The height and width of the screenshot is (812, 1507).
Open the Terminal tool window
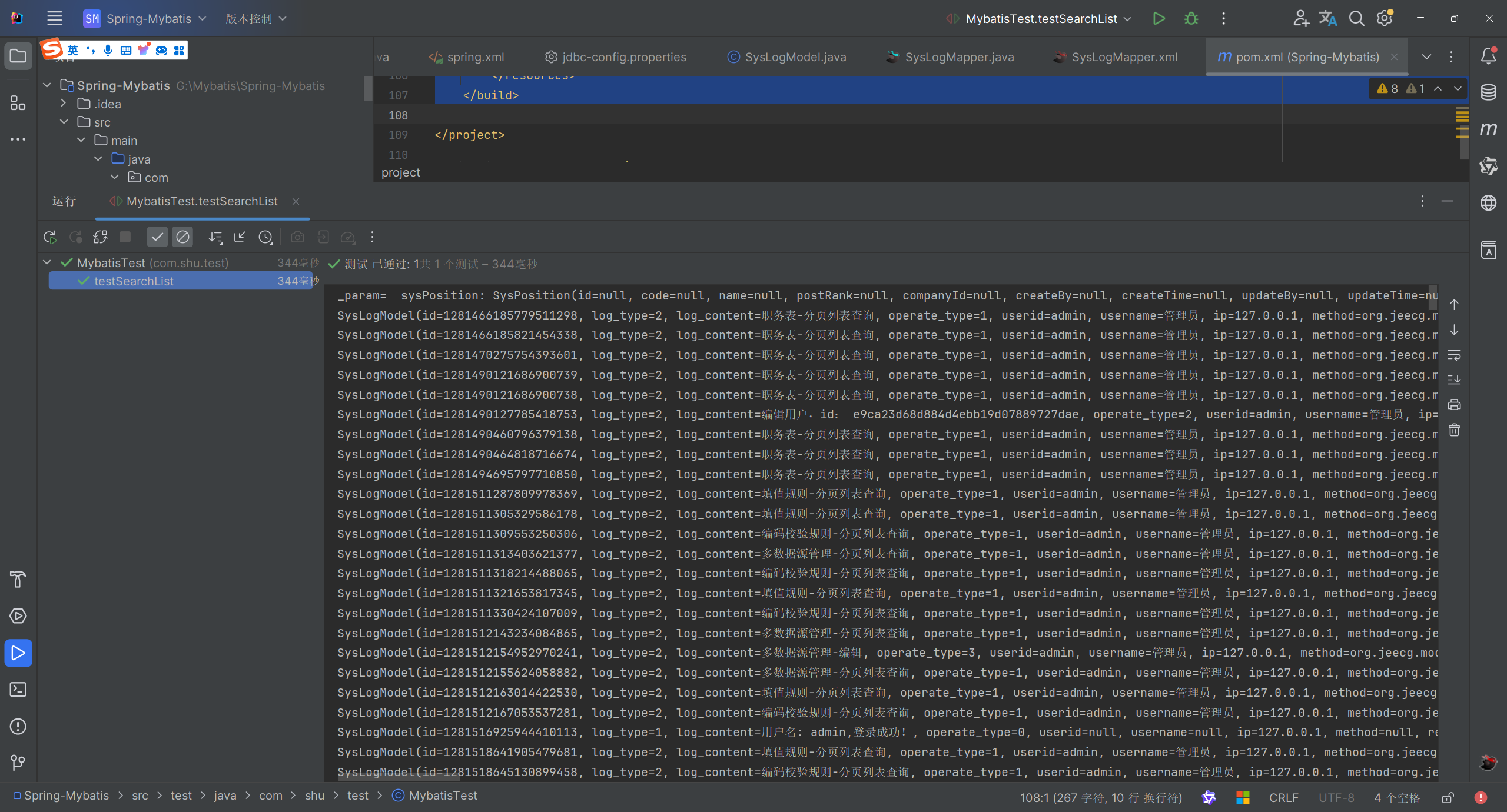18,690
